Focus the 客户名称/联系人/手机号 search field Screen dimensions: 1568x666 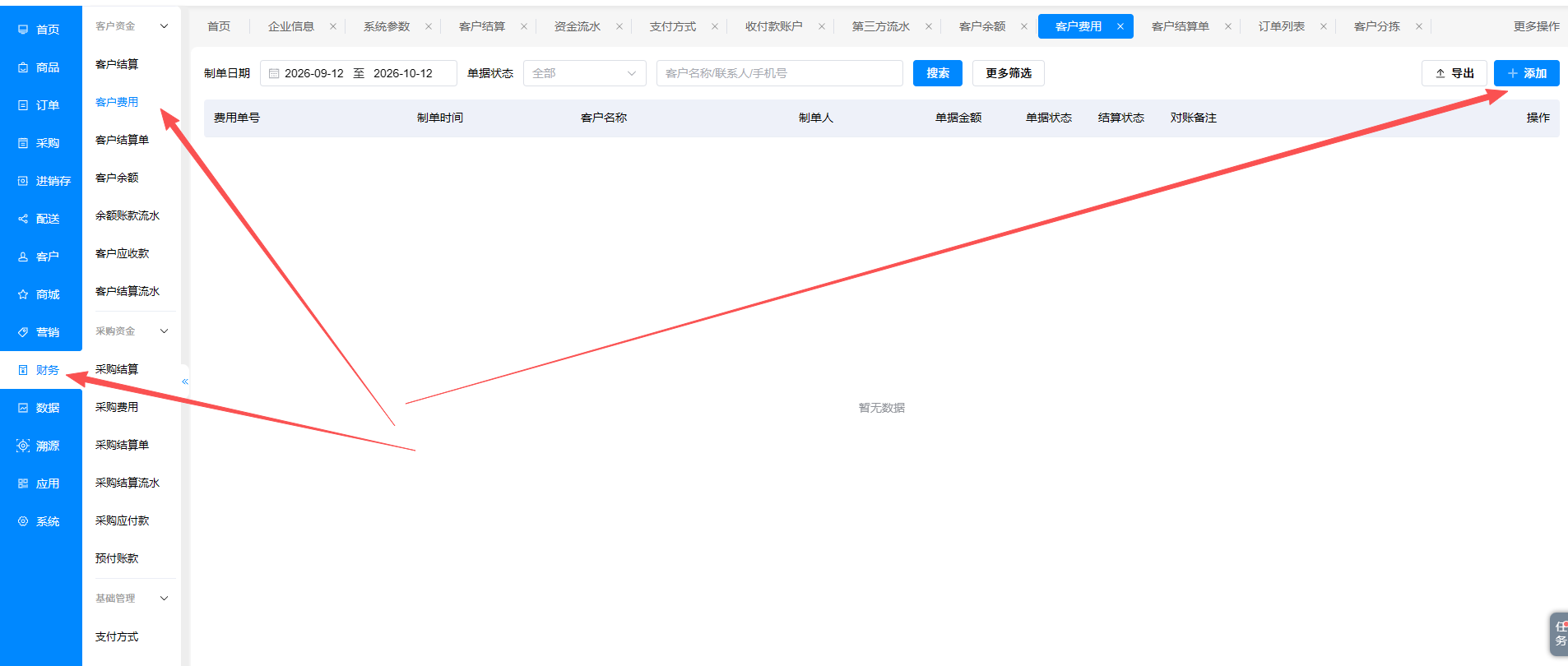[780, 73]
